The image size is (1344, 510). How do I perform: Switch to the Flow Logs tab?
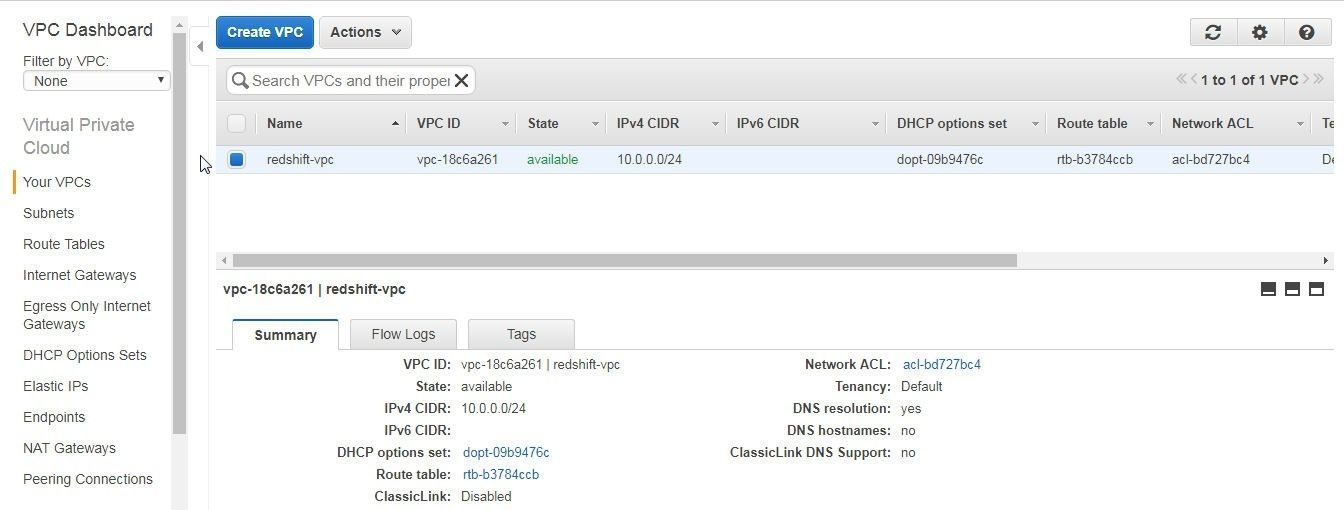click(x=403, y=334)
